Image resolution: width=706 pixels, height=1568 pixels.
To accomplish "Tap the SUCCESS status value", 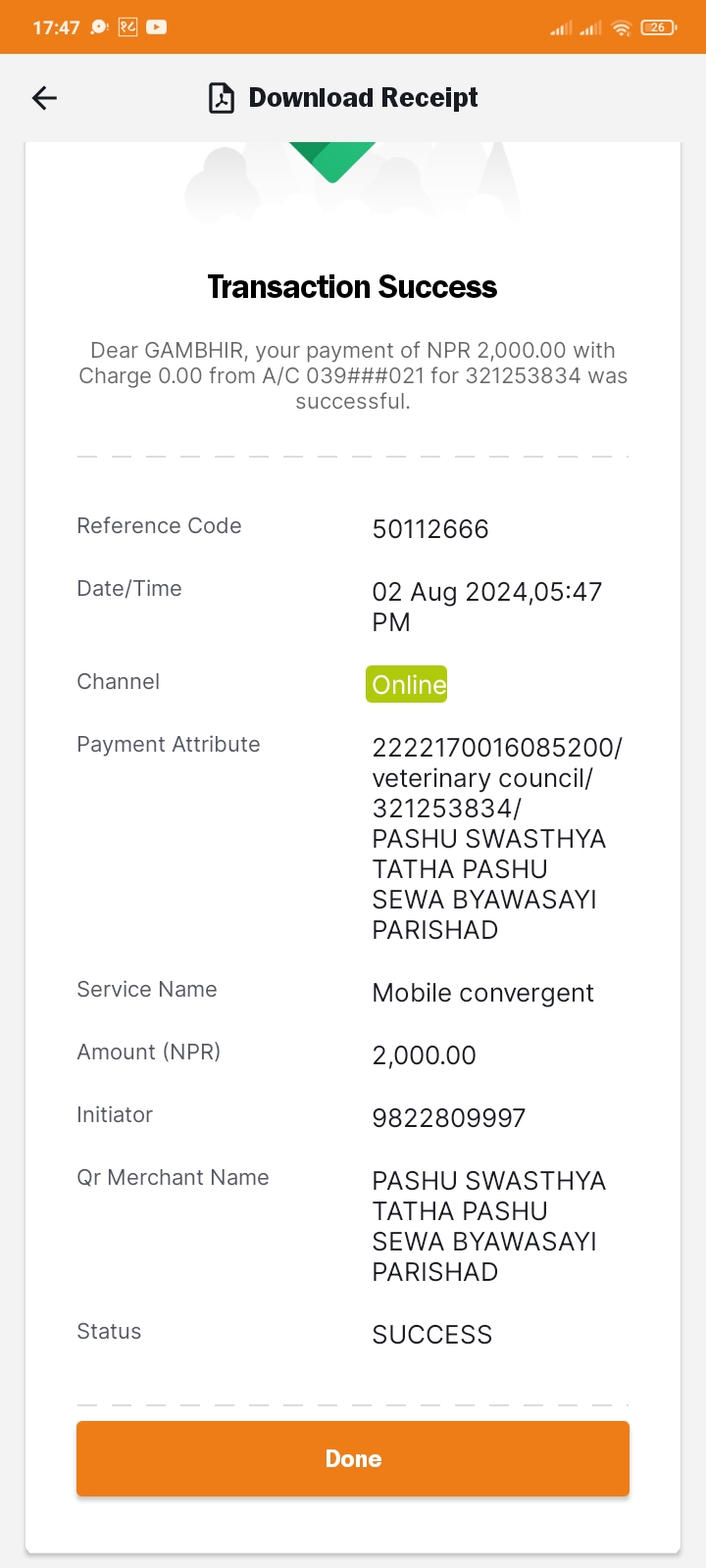I will click(432, 1335).
